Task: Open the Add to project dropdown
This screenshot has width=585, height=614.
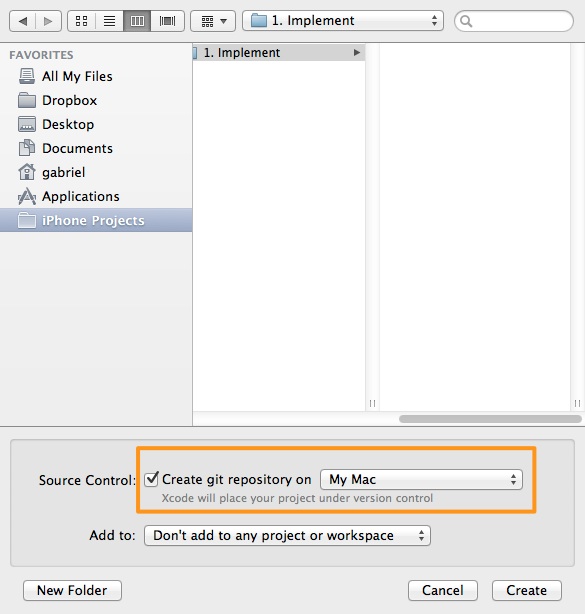Action: click(x=287, y=536)
